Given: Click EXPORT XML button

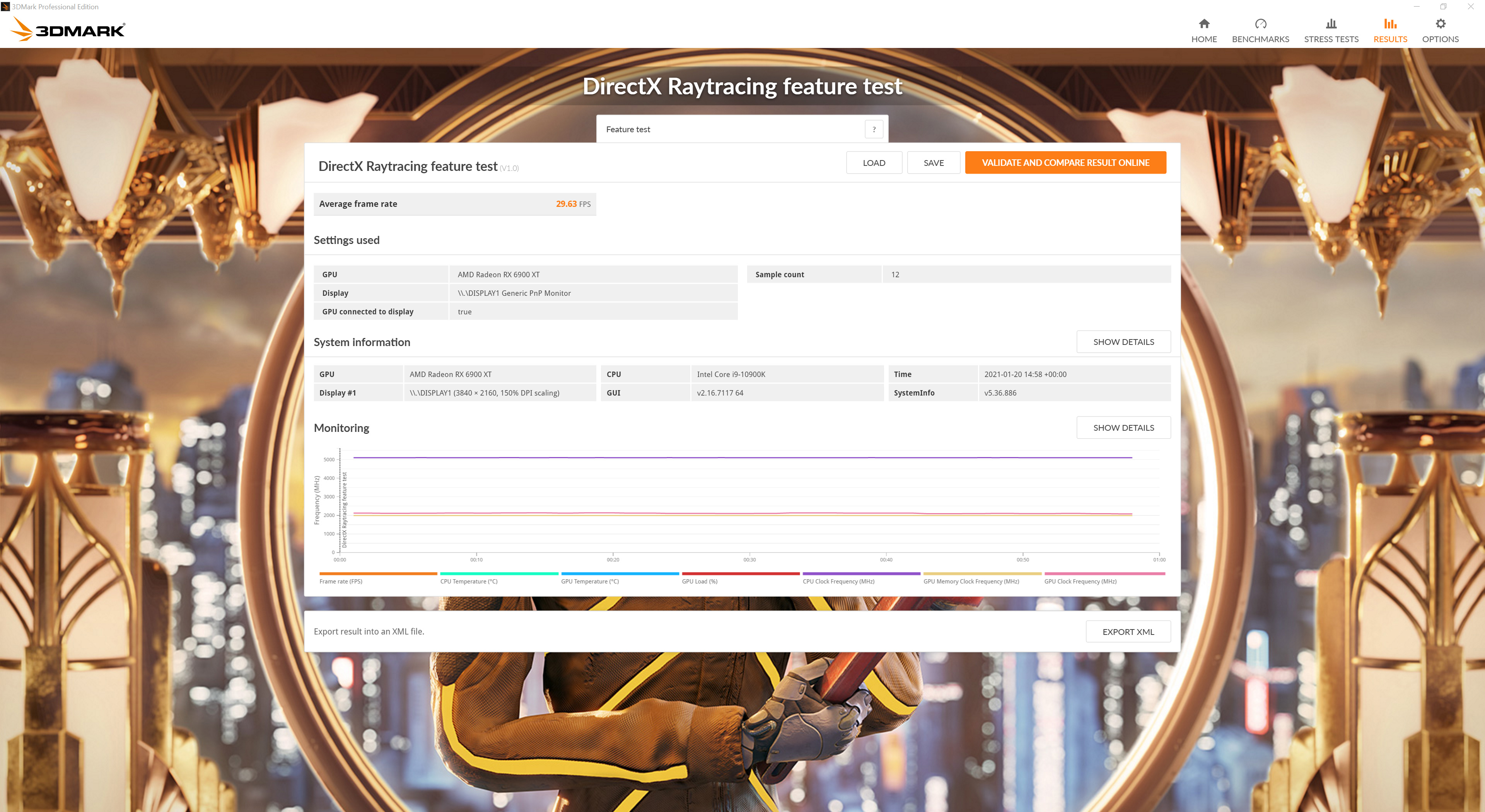Looking at the screenshot, I should coord(1128,631).
